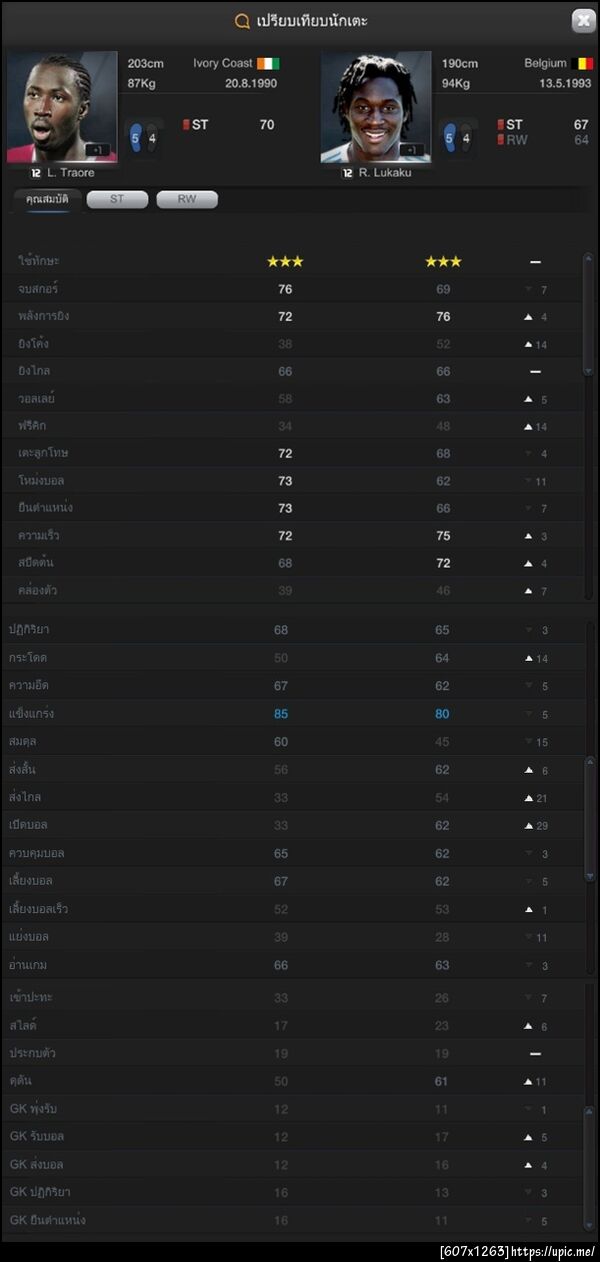Click R. Lukaku's foot rating icon
Viewport: 600px width, 1262px height.
(457, 138)
